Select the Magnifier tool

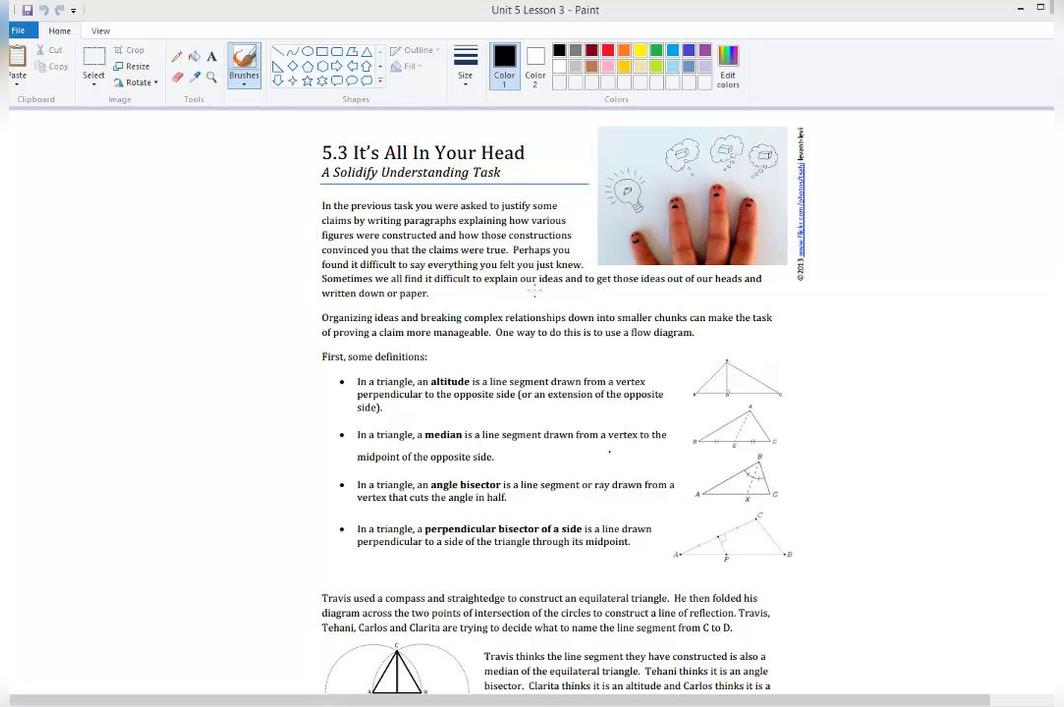212,77
